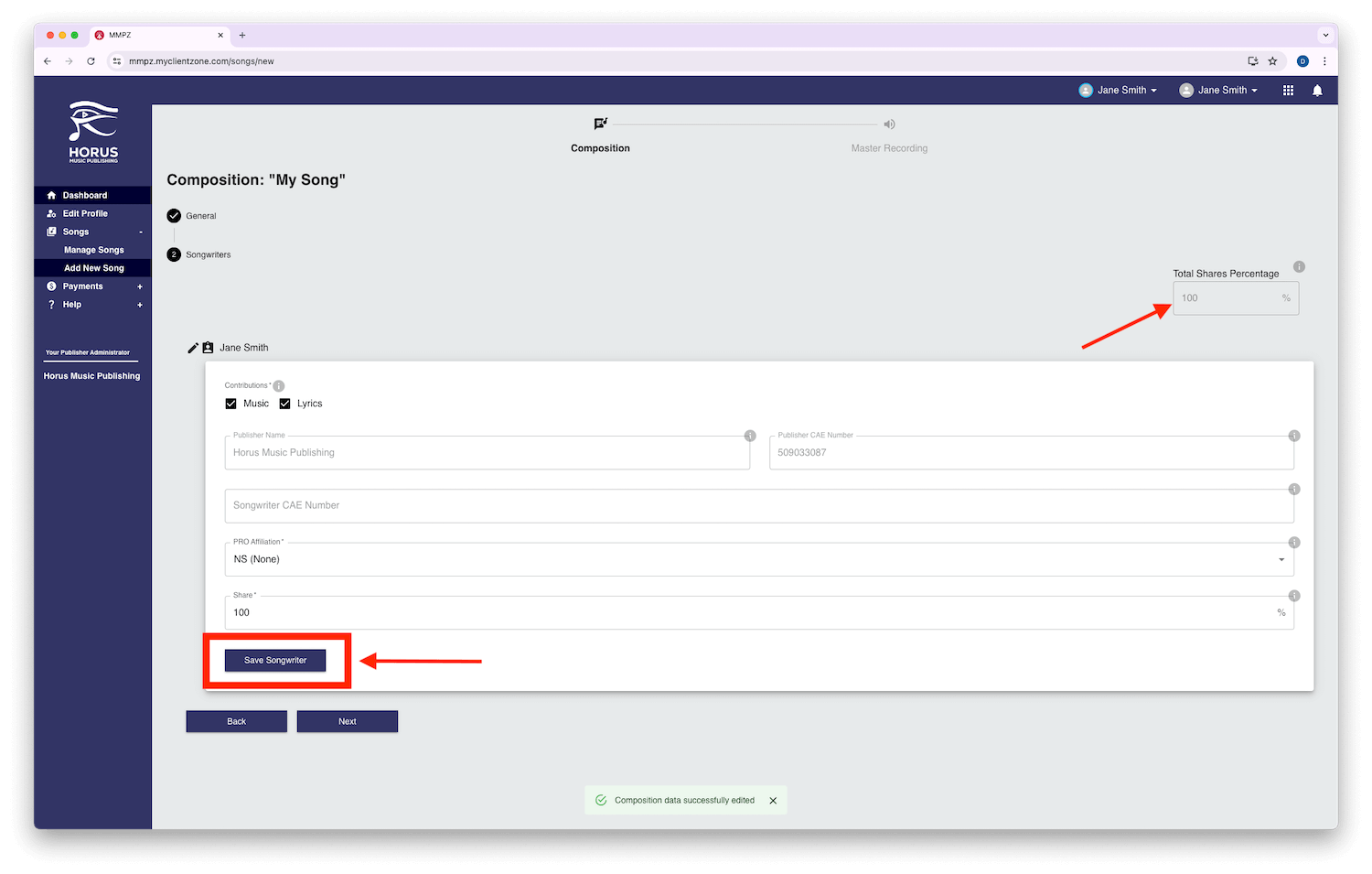Uncheck the Lyrics contribution checkbox

[284, 404]
